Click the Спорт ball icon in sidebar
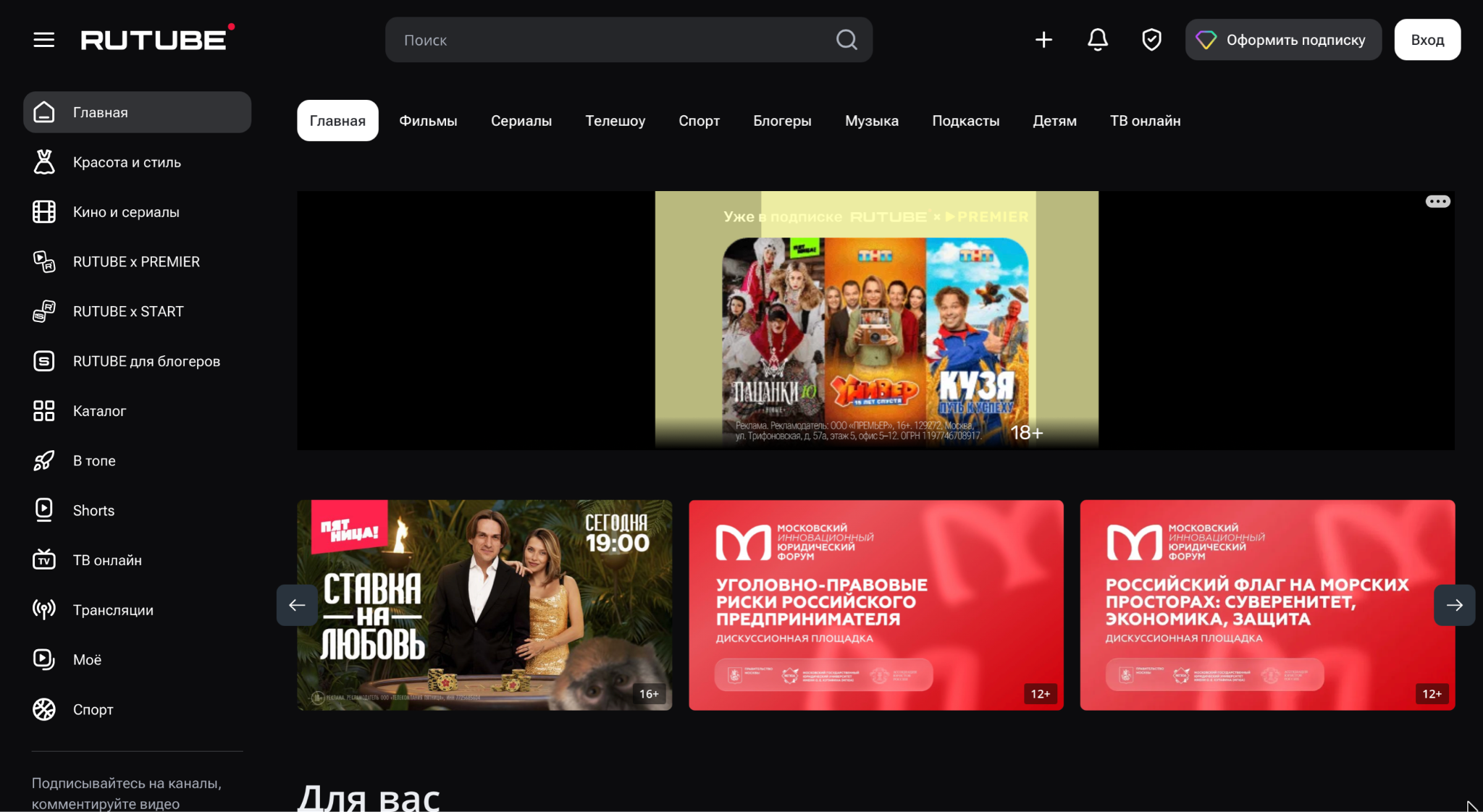The width and height of the screenshot is (1483, 812). [44, 709]
